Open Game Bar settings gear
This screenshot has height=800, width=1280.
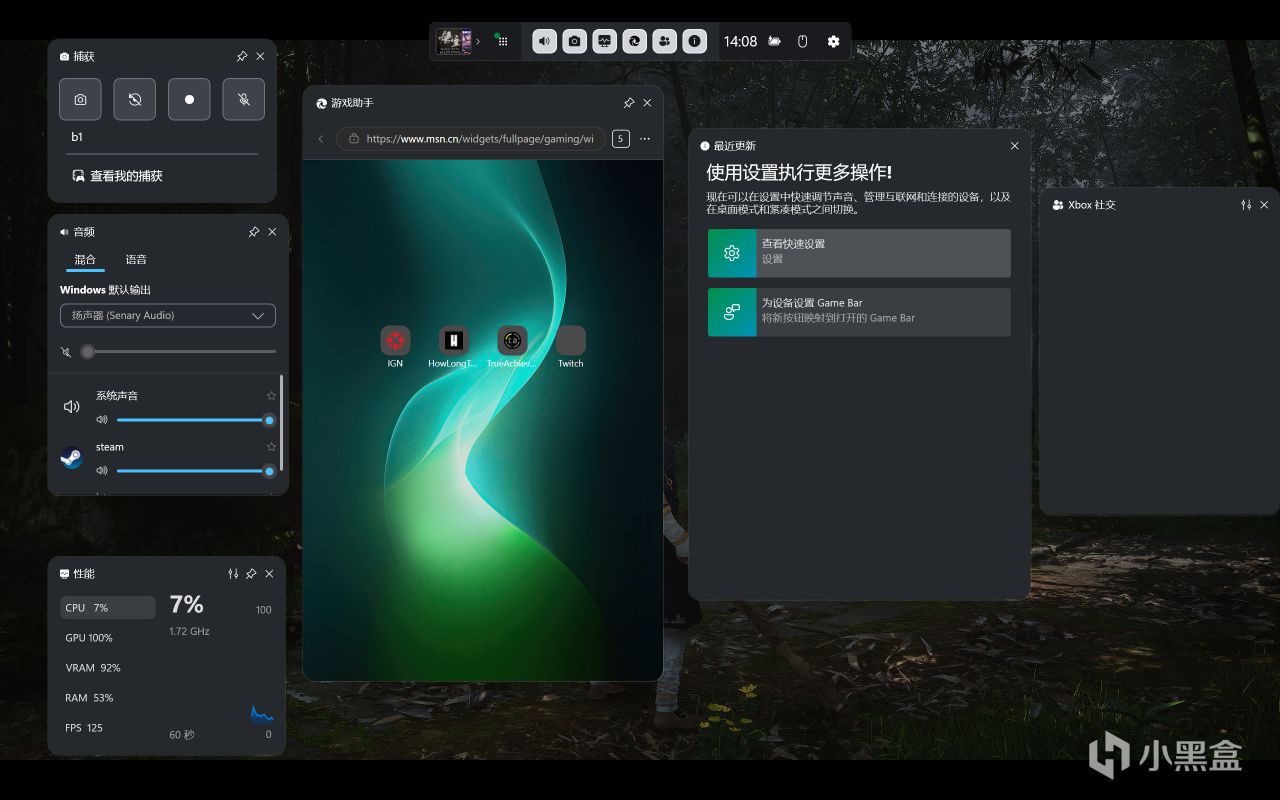pyautogui.click(x=833, y=41)
